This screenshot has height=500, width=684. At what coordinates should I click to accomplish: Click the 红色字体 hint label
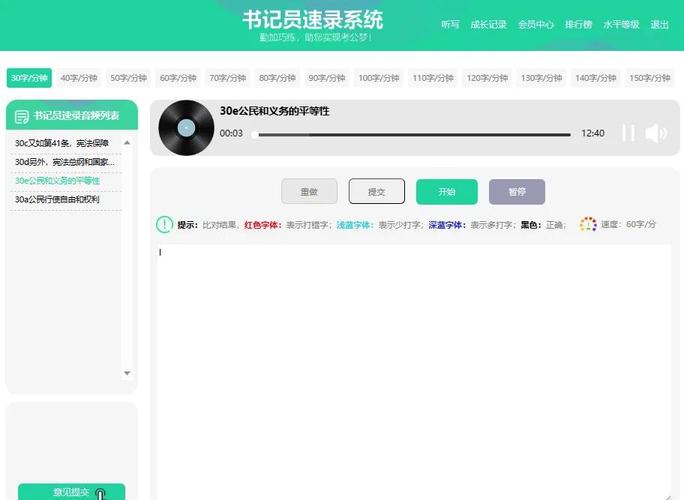coord(263,225)
